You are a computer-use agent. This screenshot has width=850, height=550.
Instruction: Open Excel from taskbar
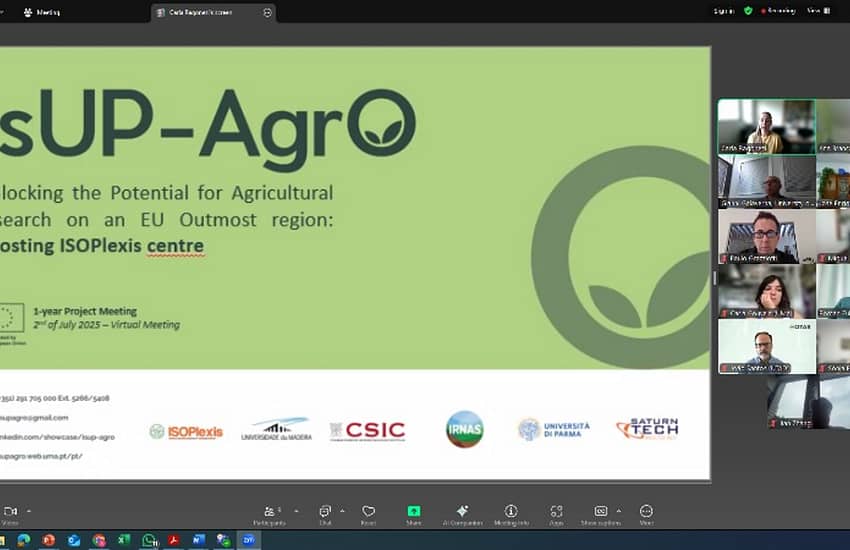(x=124, y=540)
